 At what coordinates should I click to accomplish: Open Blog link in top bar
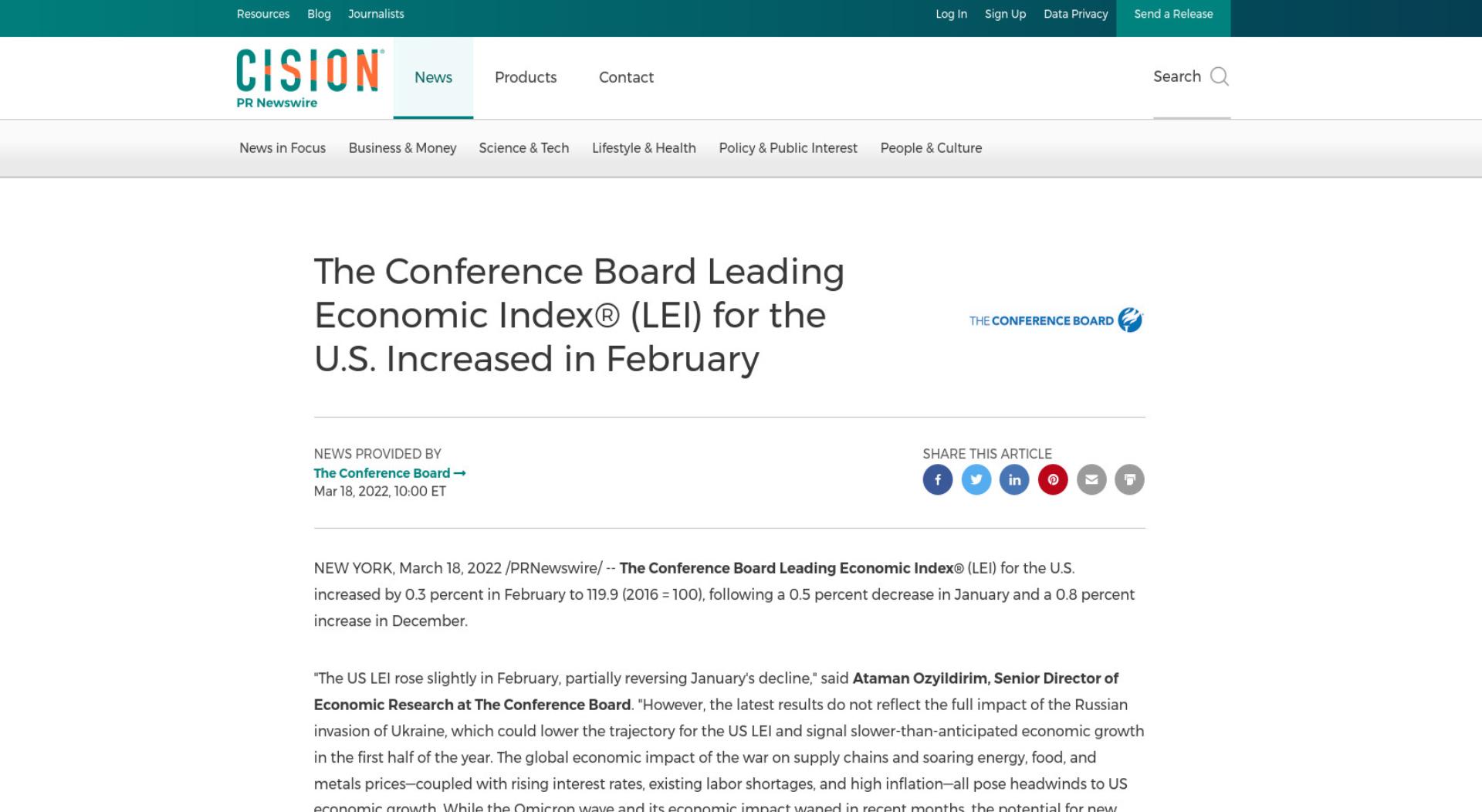[319, 14]
